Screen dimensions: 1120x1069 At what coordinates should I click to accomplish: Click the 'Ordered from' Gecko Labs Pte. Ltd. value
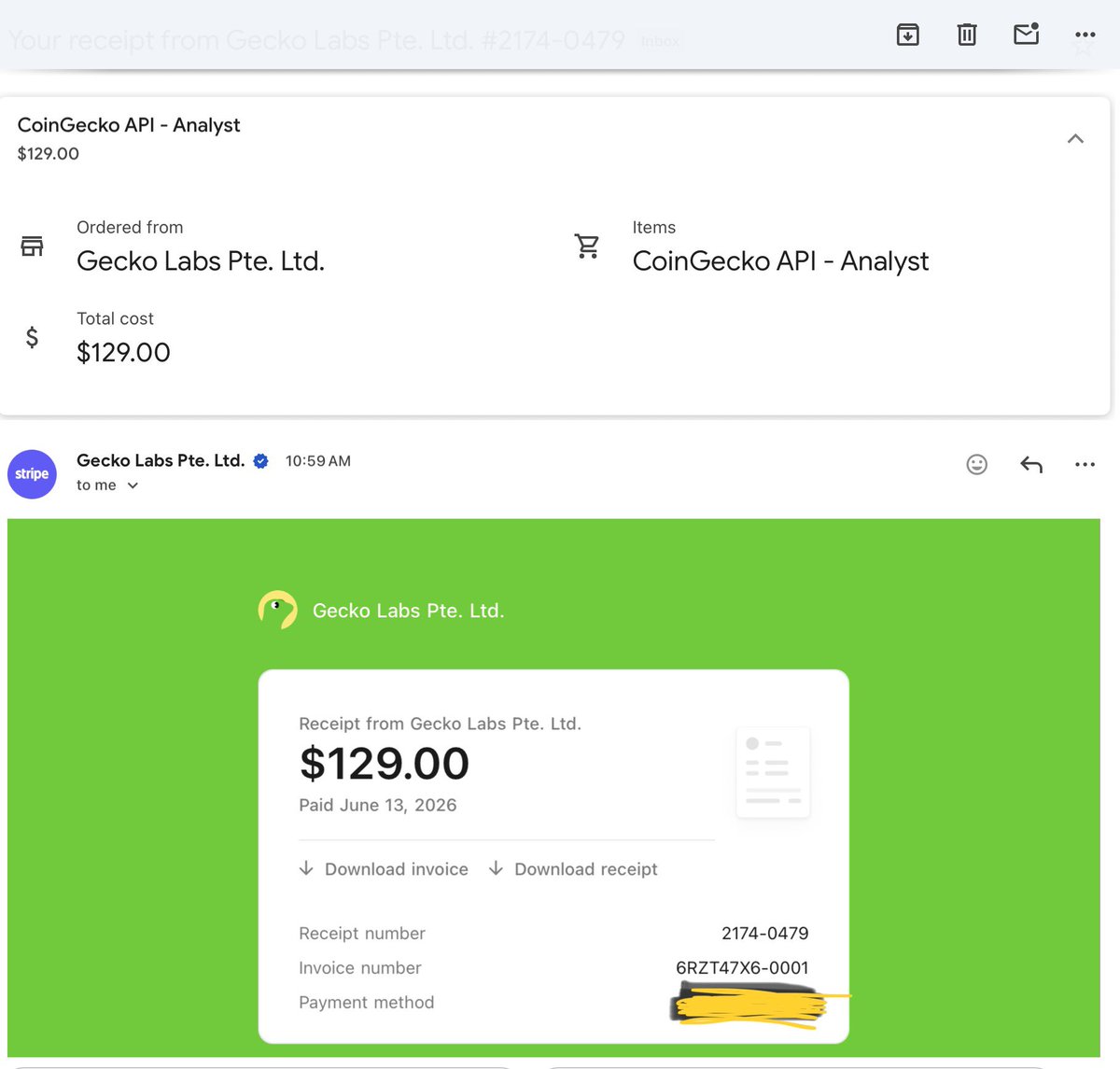(201, 261)
